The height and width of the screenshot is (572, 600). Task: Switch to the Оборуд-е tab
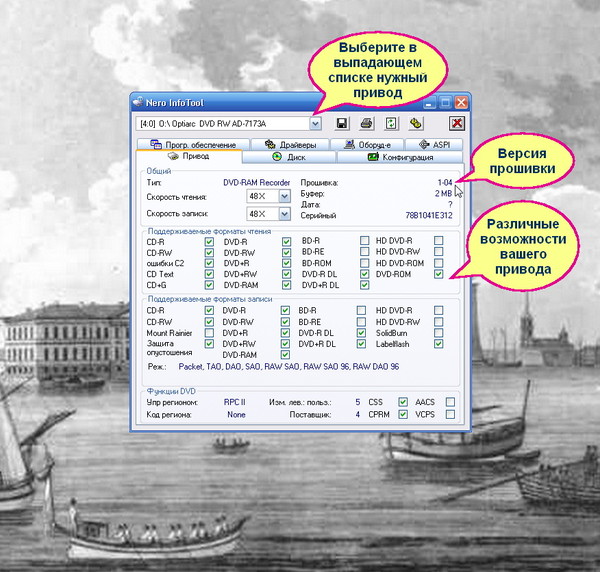(x=367, y=145)
